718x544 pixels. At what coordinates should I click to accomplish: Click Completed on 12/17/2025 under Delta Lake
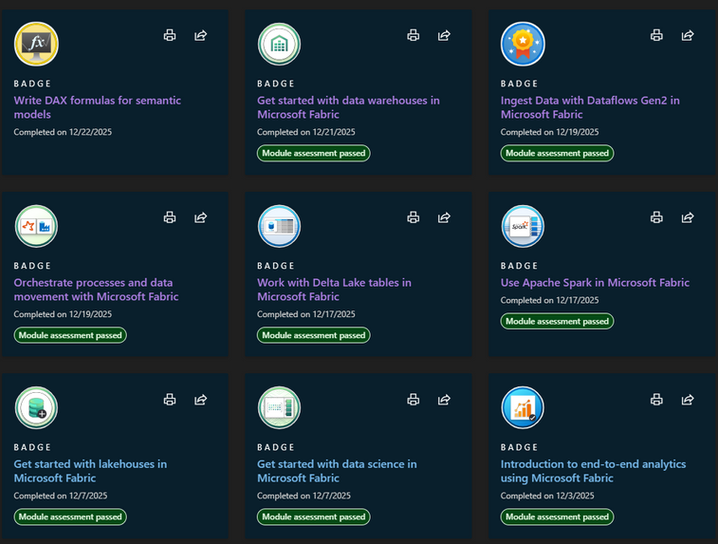(306, 314)
